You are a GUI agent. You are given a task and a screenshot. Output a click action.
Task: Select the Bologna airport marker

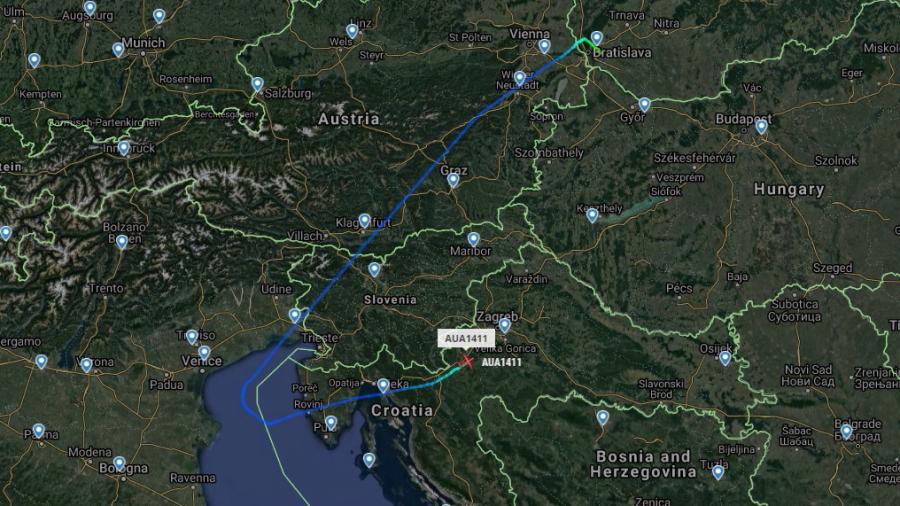tap(119, 464)
